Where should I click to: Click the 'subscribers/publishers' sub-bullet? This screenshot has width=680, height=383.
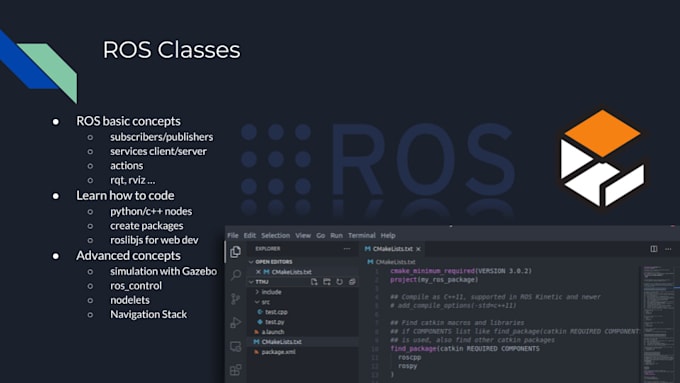point(162,137)
